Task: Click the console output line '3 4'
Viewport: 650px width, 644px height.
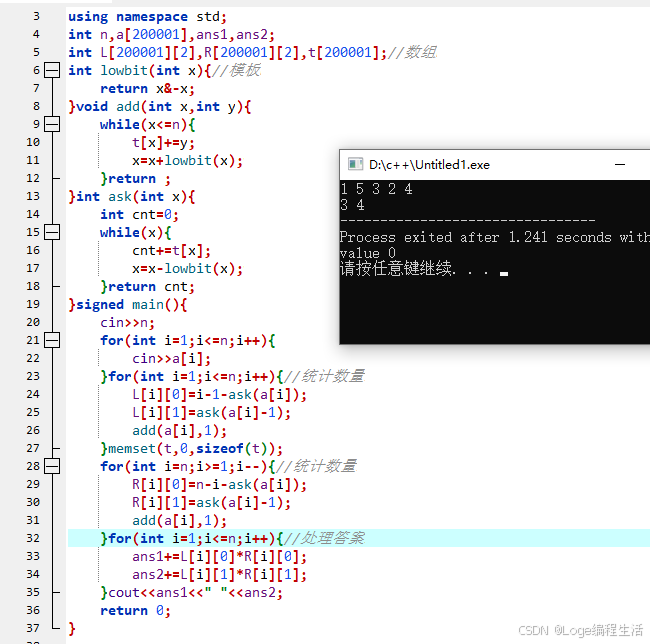Action: tap(352, 205)
